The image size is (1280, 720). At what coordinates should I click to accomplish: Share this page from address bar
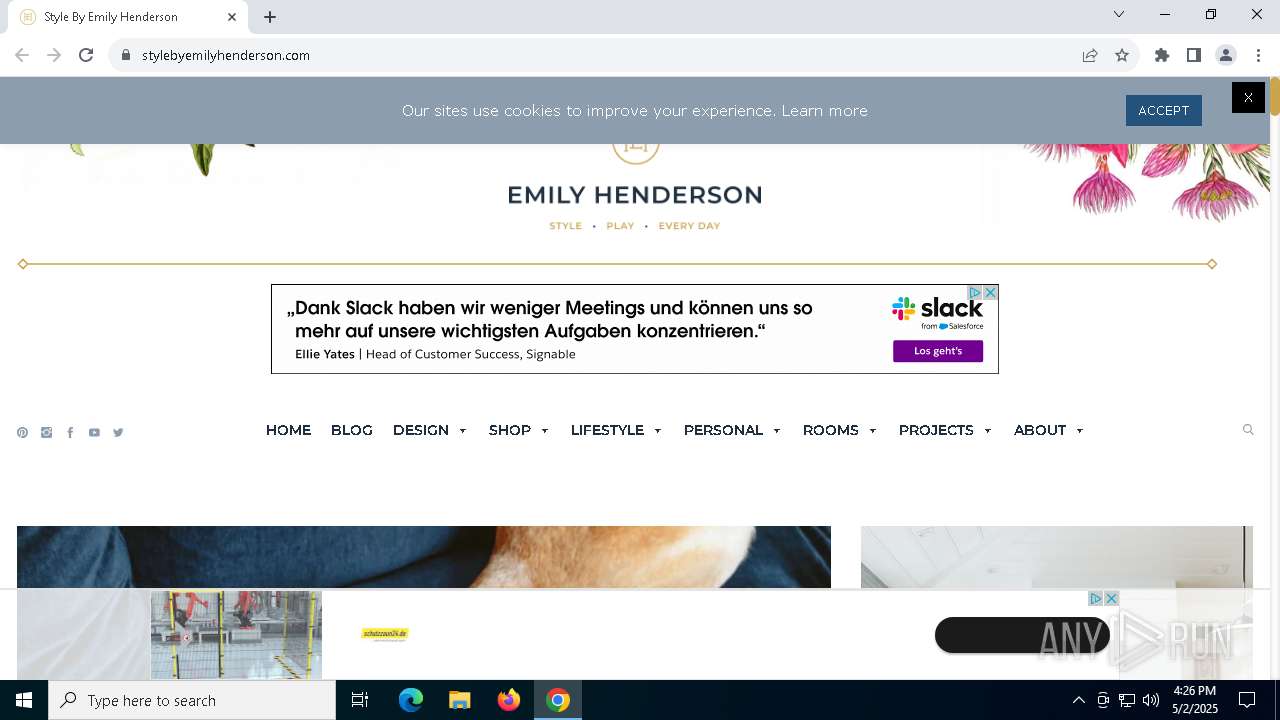1090,55
